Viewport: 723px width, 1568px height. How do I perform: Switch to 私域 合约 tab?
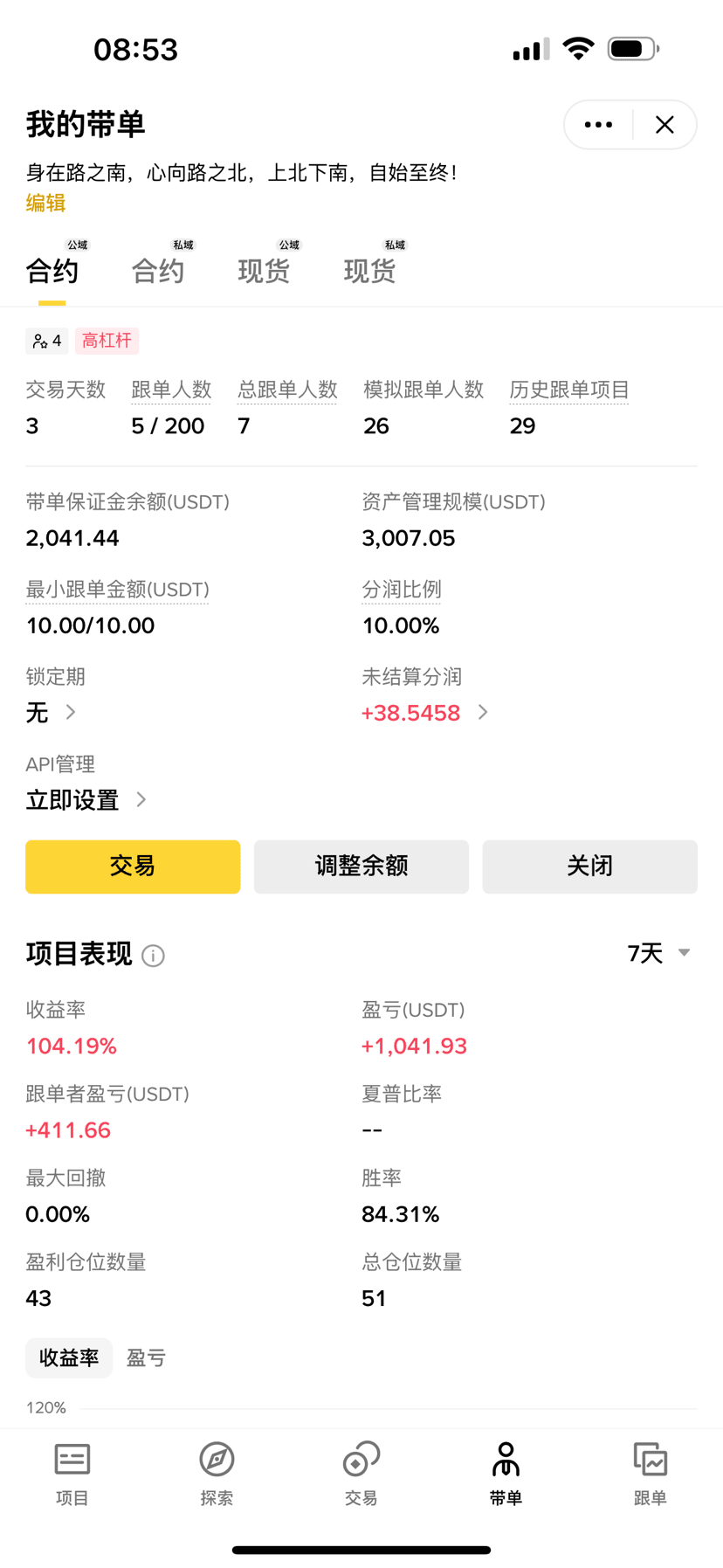158,271
